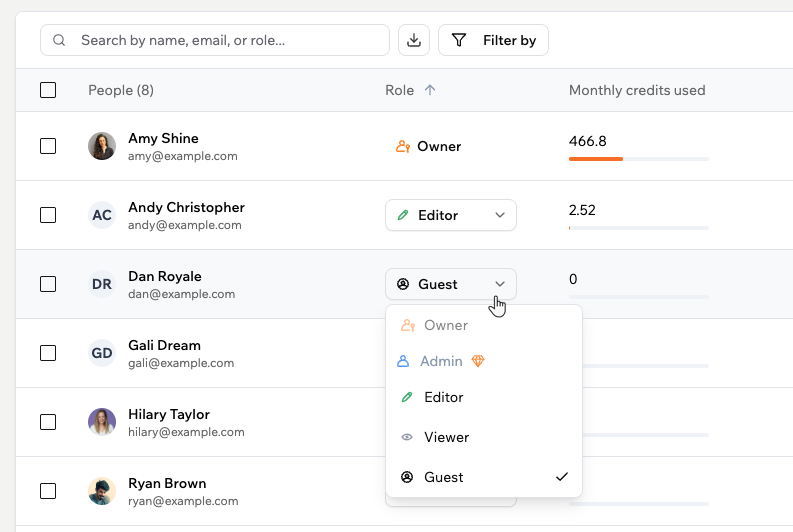793x532 pixels.
Task: Click email hilary@example.com
Action: [186, 432]
